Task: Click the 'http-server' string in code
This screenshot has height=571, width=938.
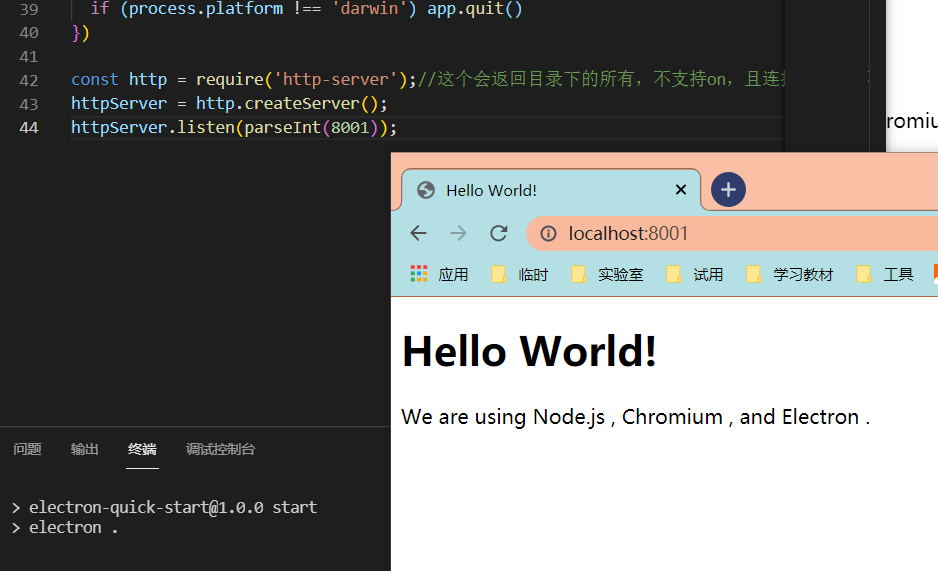Action: click(335, 80)
